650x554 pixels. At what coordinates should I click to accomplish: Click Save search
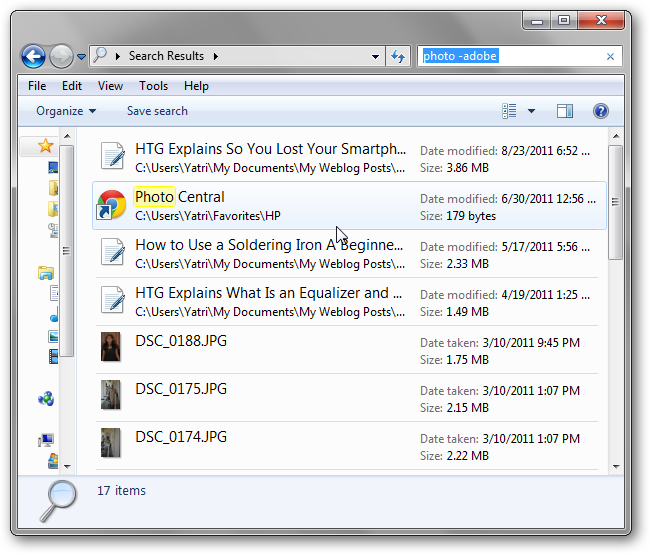point(157,111)
